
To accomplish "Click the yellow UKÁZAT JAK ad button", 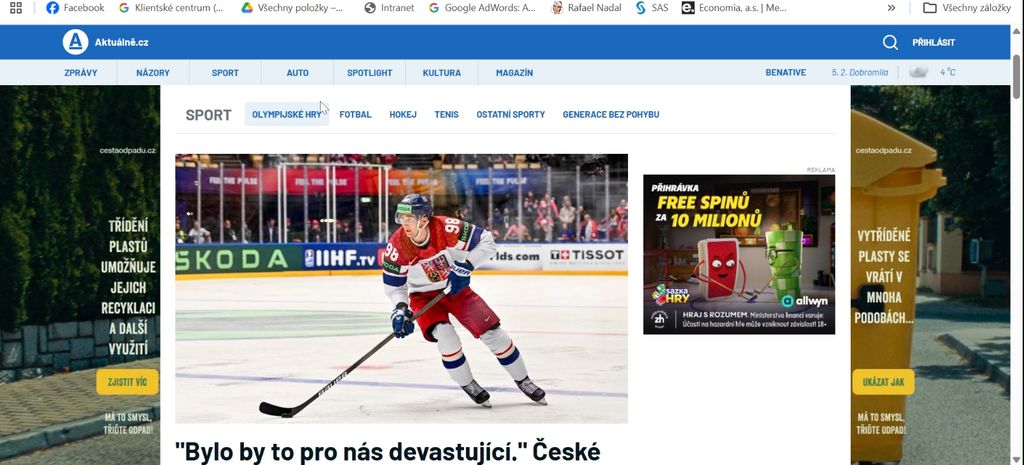I will [884, 382].
